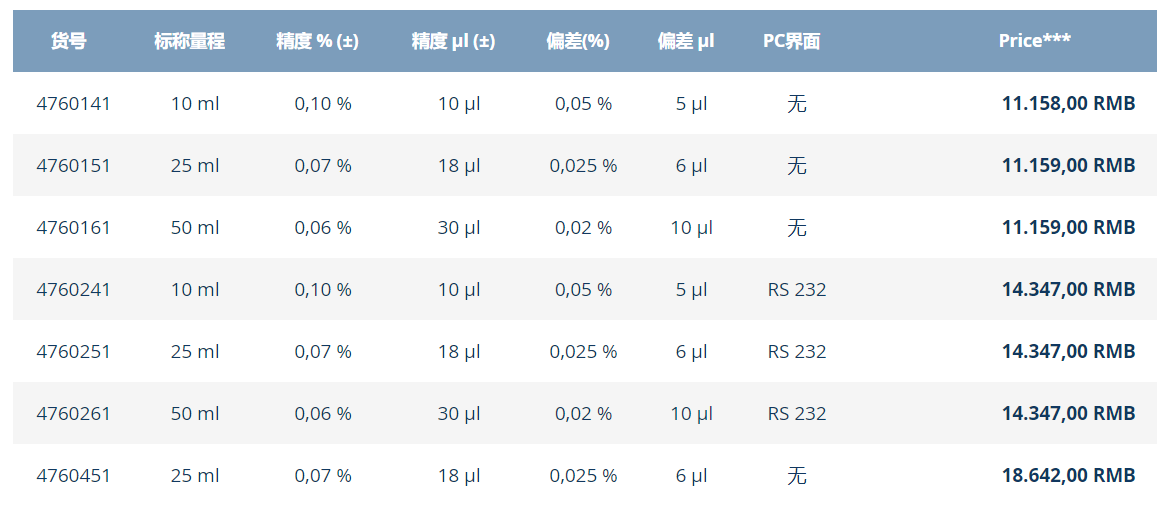This screenshot has width=1157, height=506.
Task: Select the Price*** column header
Action: tap(1035, 41)
